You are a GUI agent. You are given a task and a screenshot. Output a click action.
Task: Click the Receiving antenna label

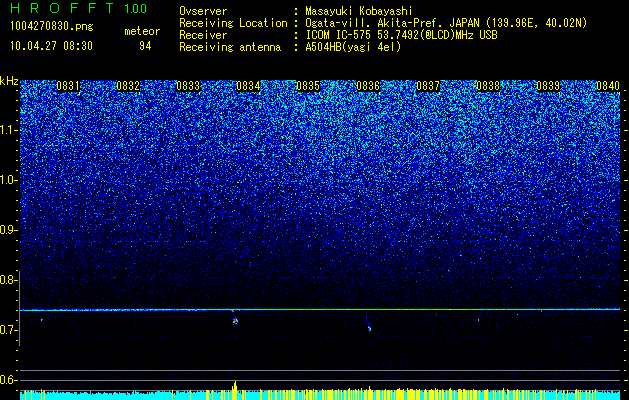(x=230, y=47)
